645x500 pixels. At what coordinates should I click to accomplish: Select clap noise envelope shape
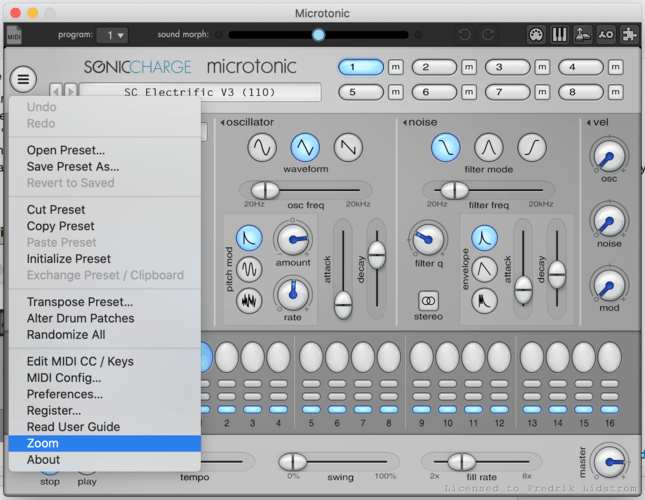tap(485, 301)
